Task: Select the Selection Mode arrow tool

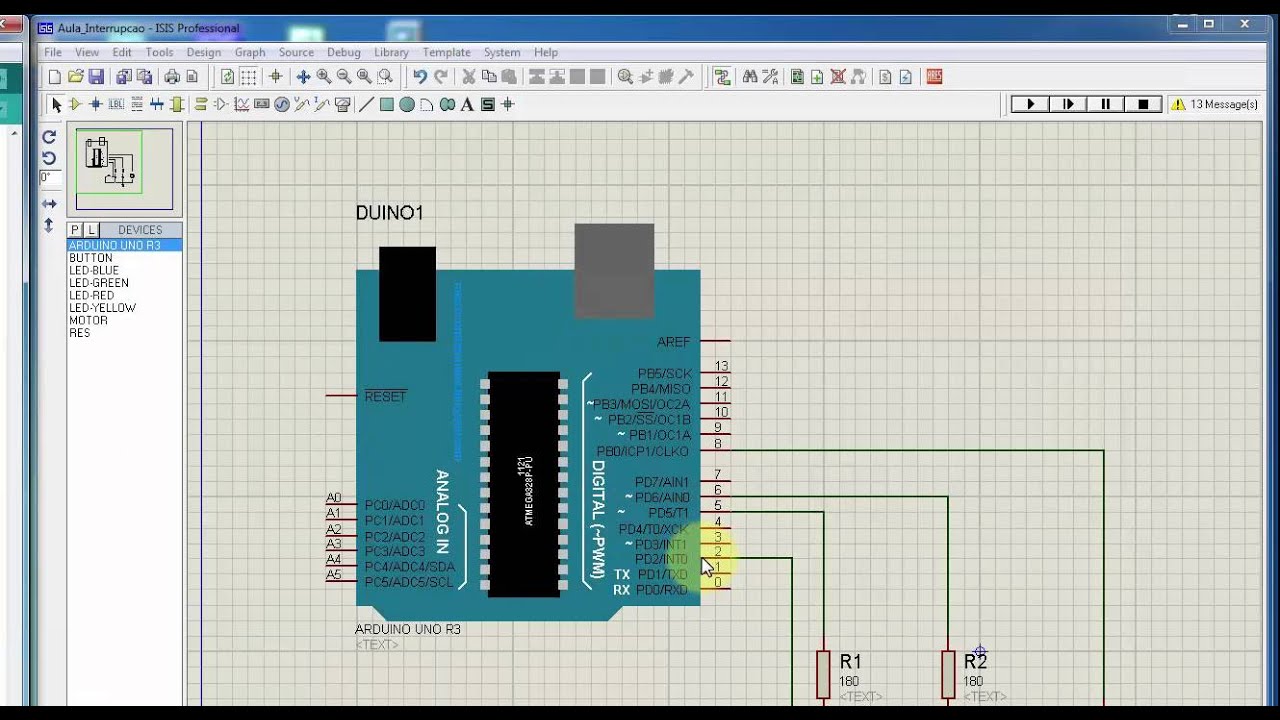Action: [x=56, y=104]
